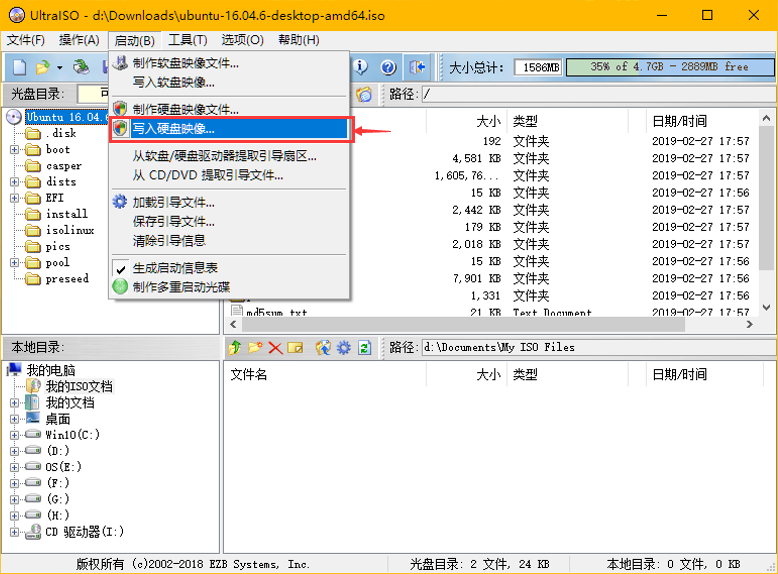
Task: Select the install folder in tree
Action: pyautogui.click(x=66, y=214)
